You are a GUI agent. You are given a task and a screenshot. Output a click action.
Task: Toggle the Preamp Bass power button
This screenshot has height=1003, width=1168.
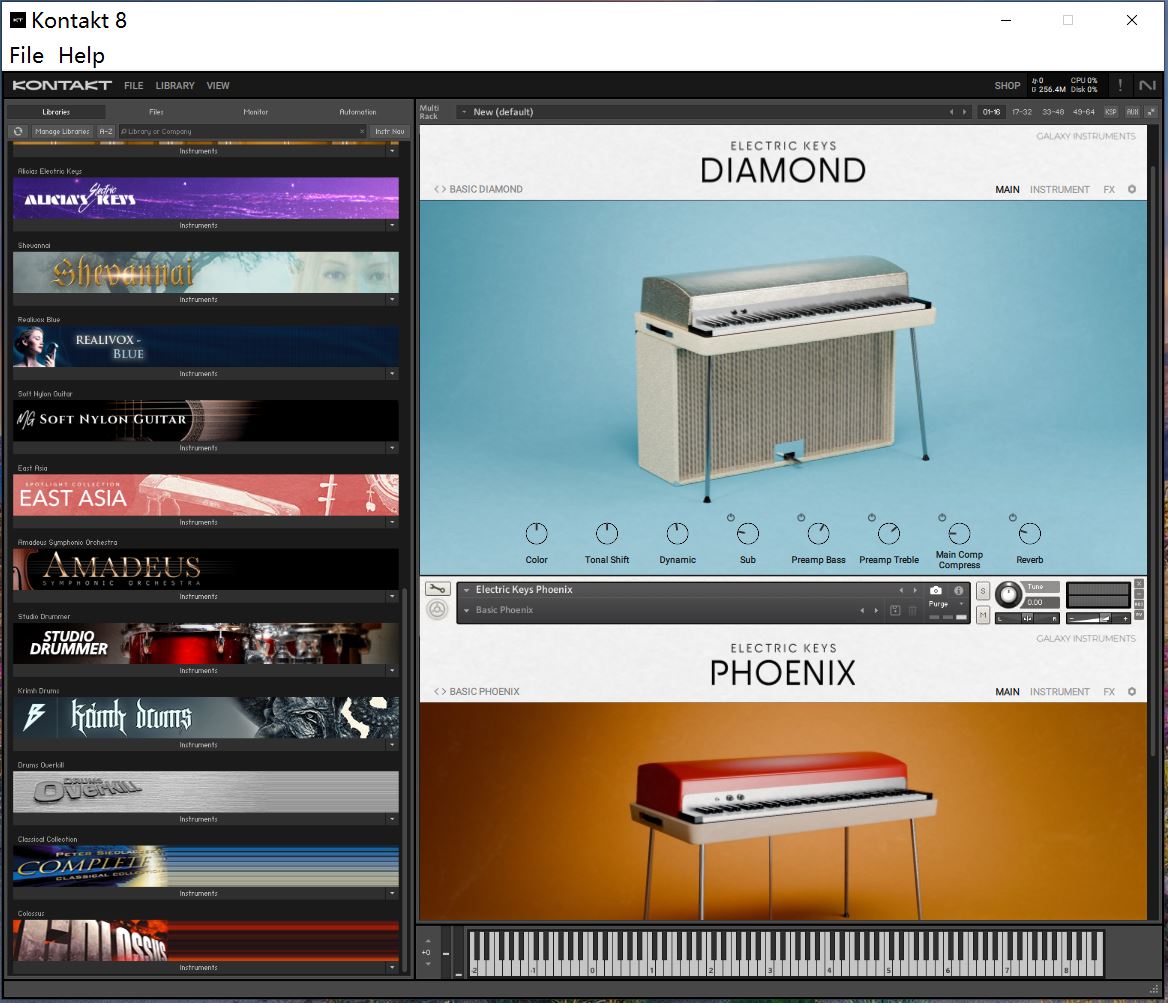point(801,517)
